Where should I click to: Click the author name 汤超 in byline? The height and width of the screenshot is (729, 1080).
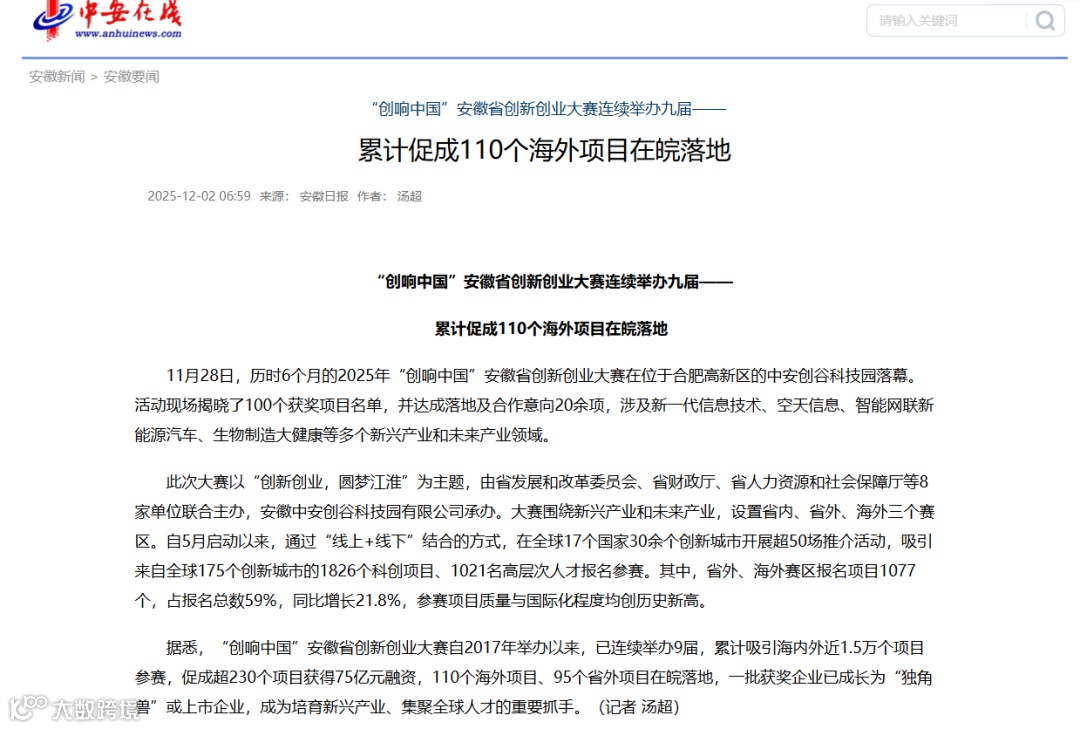pos(409,196)
